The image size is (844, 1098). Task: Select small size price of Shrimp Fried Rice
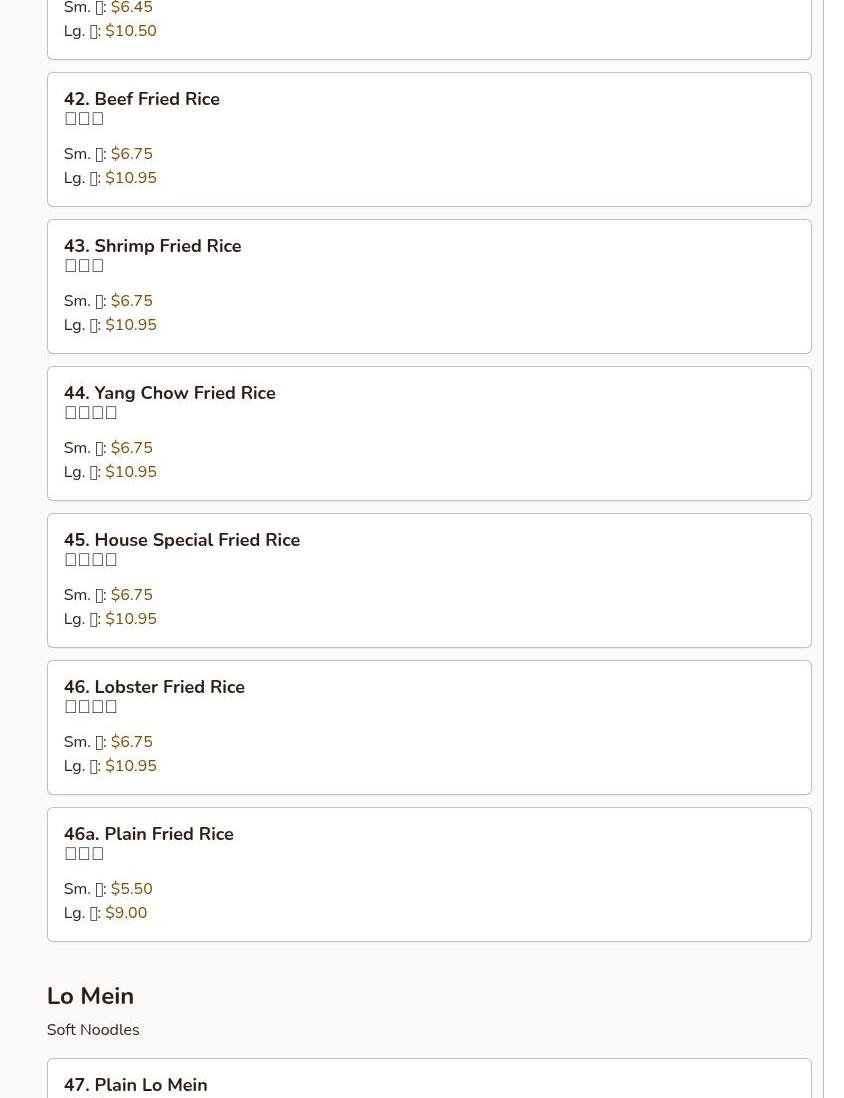pyautogui.click(x=132, y=301)
